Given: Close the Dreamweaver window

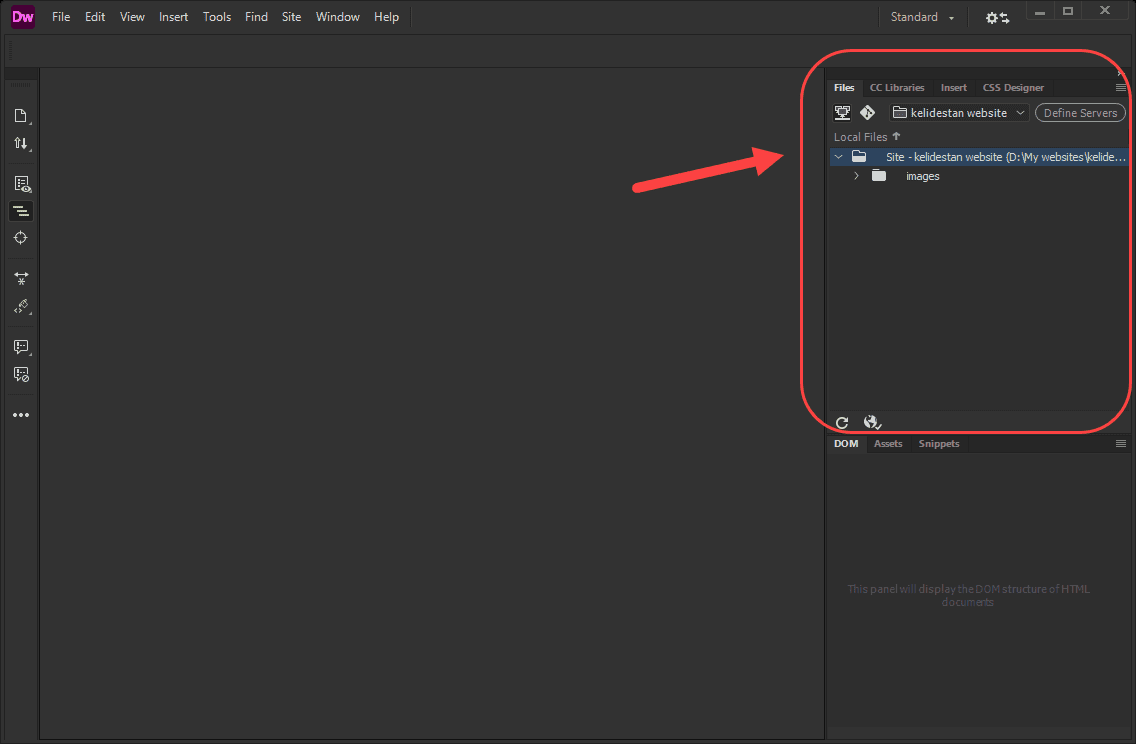Looking at the screenshot, I should [x=1104, y=11].
